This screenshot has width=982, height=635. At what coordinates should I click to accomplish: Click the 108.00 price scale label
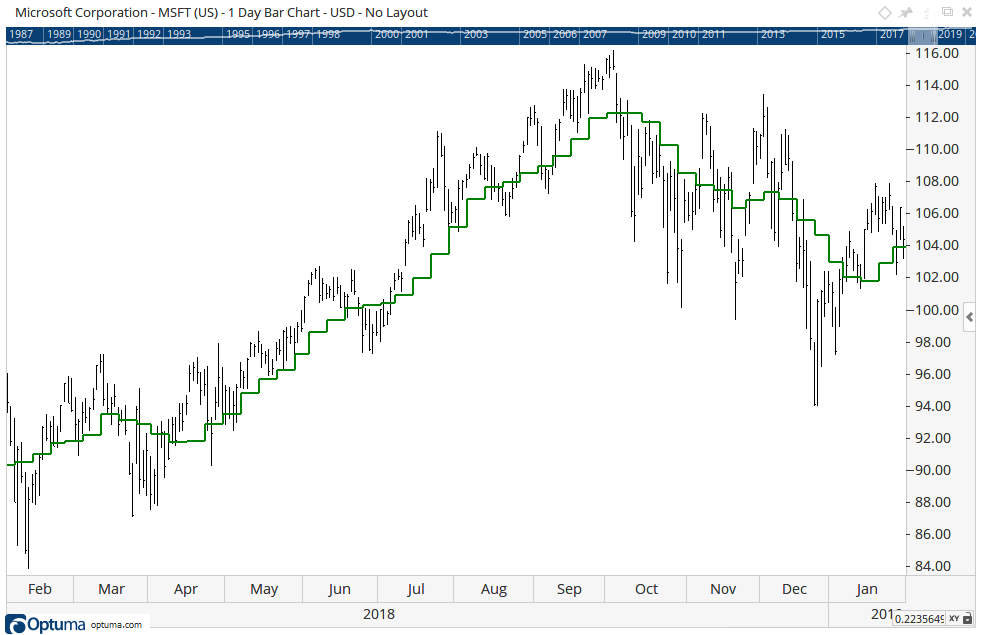tap(937, 181)
